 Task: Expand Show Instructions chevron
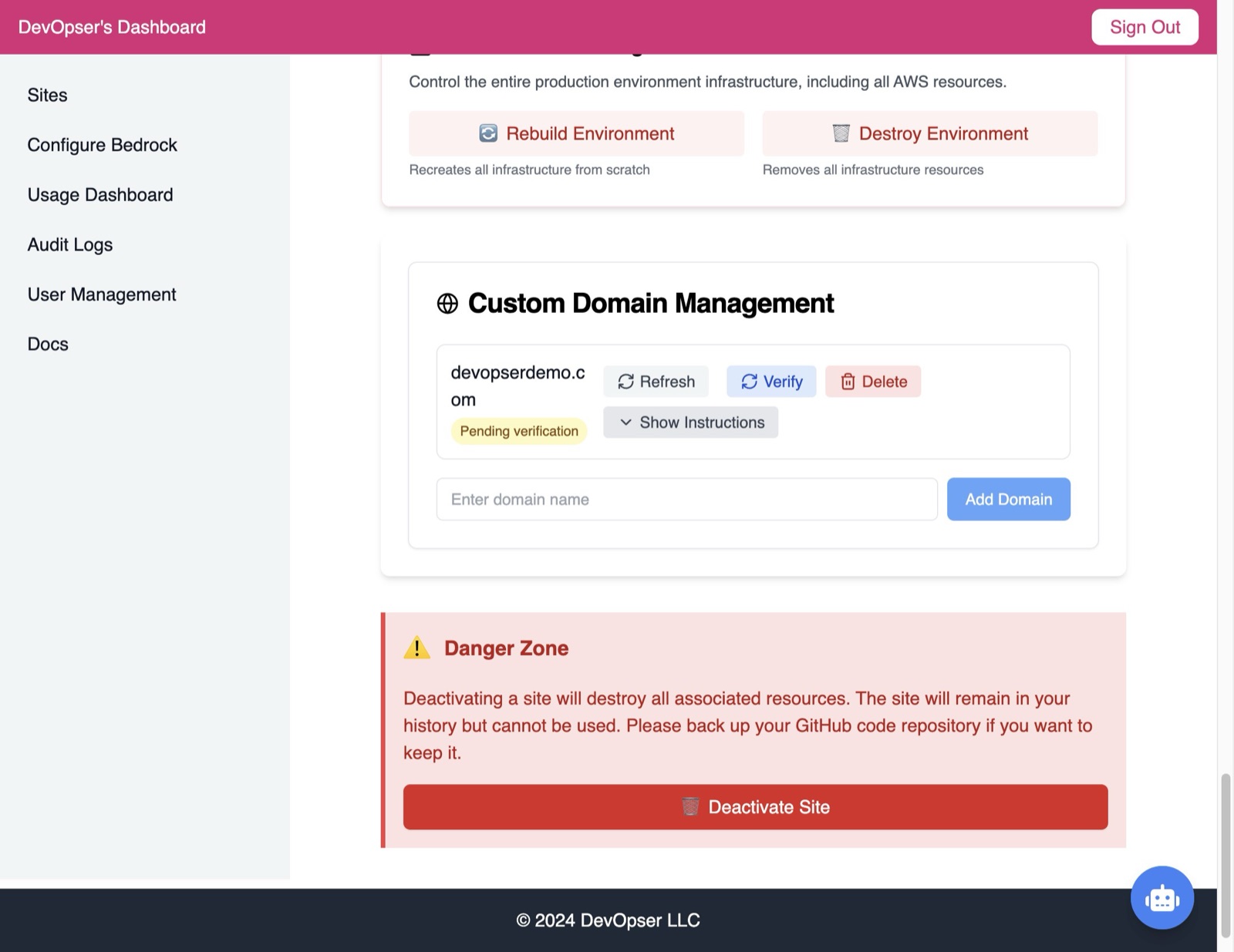click(625, 422)
